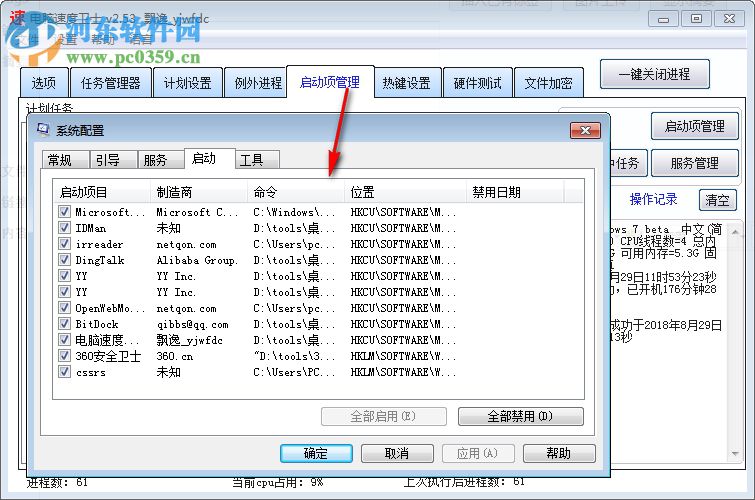Open the 文件加密 tab
The image size is (755, 500).
[548, 83]
